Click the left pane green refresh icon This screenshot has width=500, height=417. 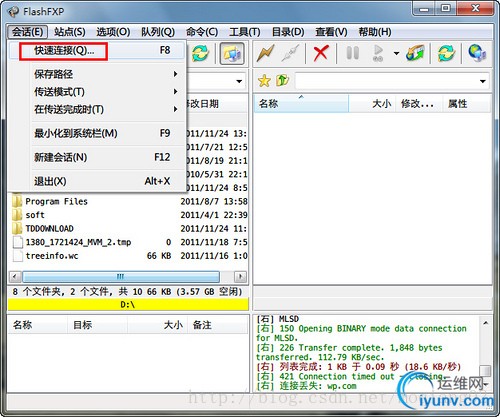click(x=200, y=53)
